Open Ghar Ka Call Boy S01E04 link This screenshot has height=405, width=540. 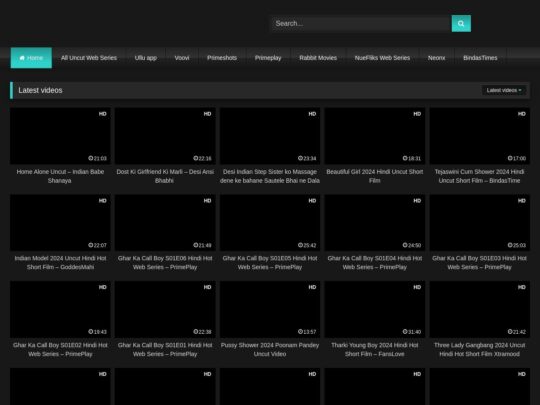[375, 262]
